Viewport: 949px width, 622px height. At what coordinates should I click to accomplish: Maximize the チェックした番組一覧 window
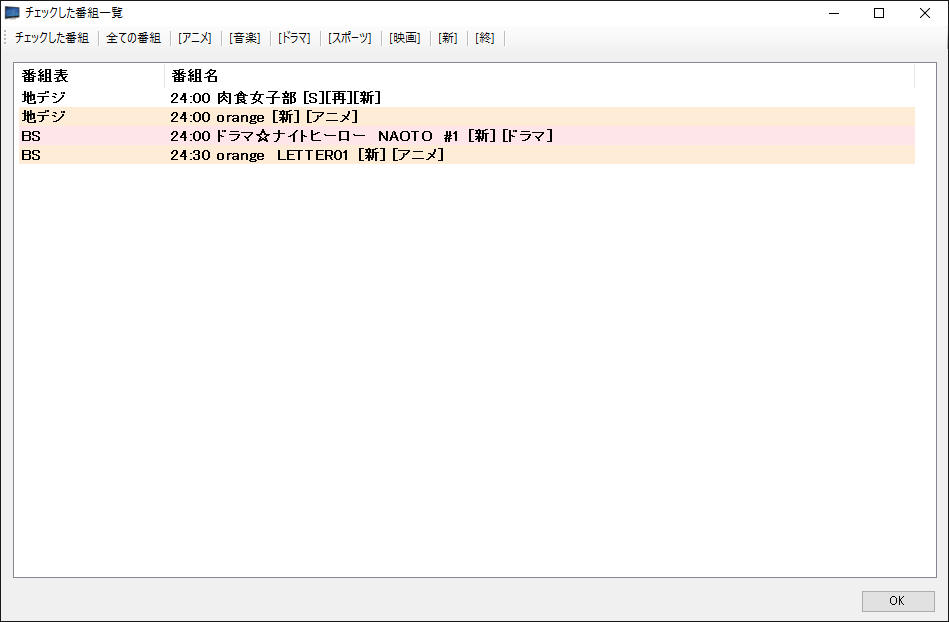click(x=879, y=13)
